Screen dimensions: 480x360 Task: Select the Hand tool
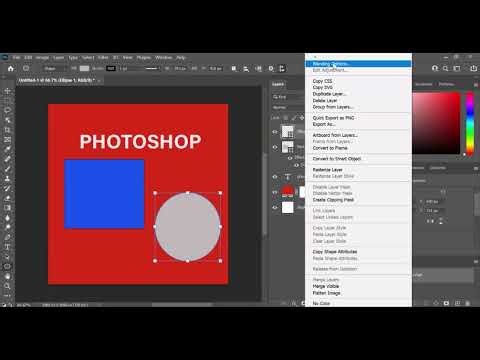point(7,276)
